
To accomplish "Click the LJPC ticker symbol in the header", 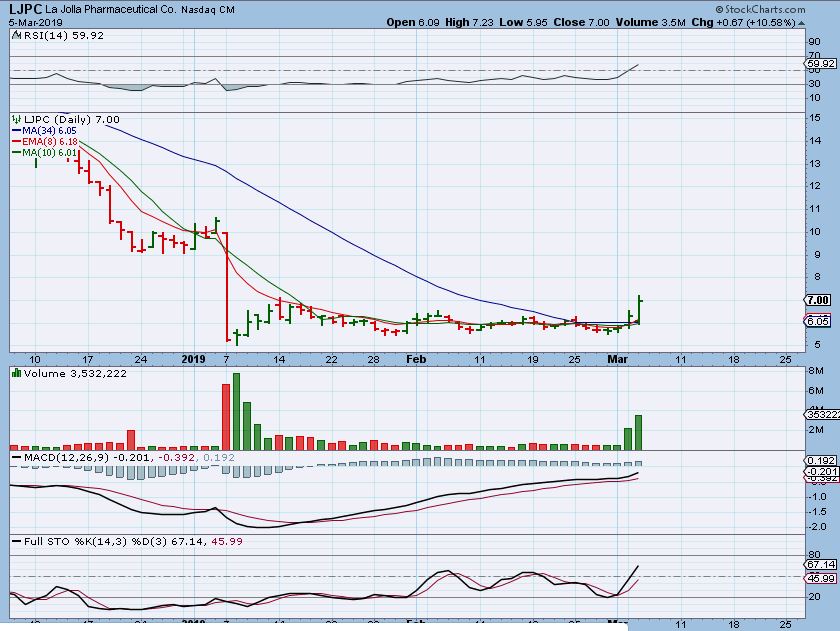I will (x=25, y=9).
